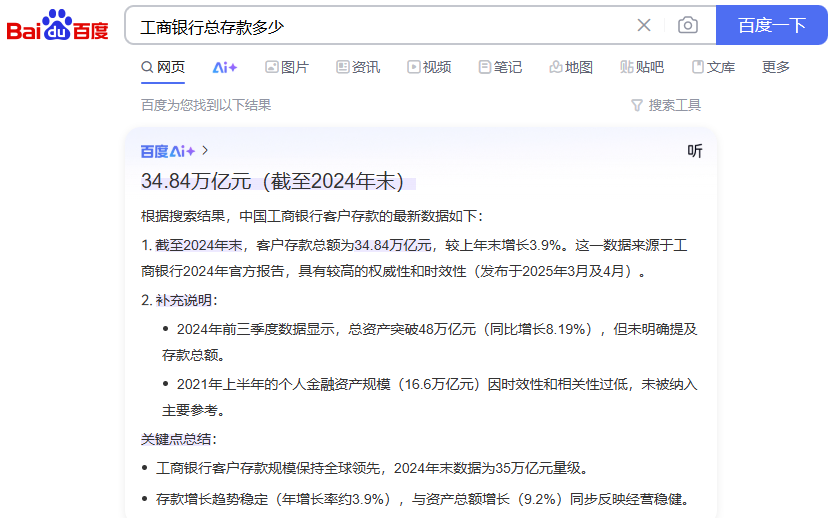The height and width of the screenshot is (518, 830).
Task: Click the 关键点总结 heading
Action: coord(179,439)
